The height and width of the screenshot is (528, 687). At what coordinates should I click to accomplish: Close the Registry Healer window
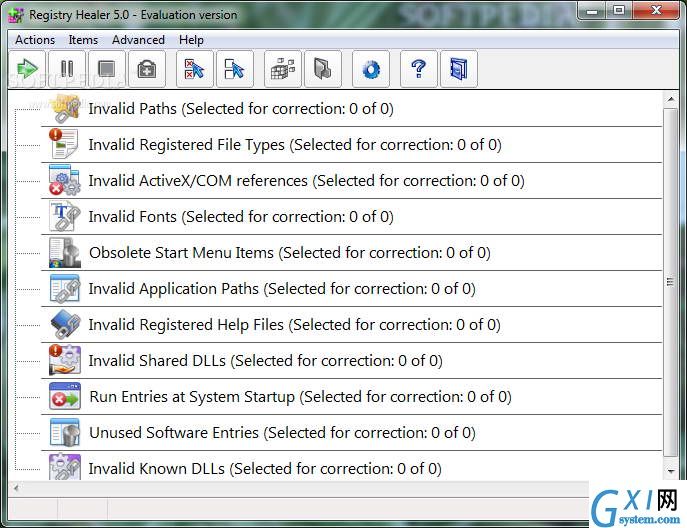656,11
